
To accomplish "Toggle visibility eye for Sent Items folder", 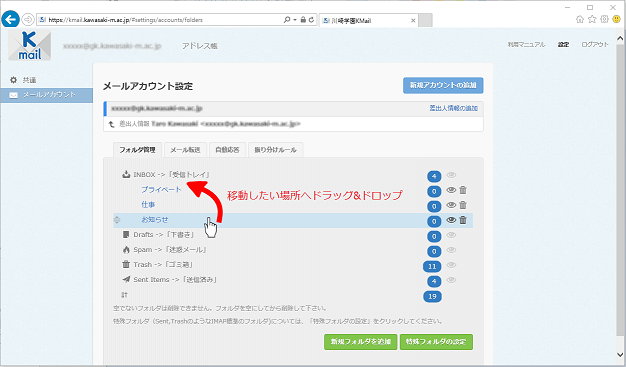I will pos(451,280).
